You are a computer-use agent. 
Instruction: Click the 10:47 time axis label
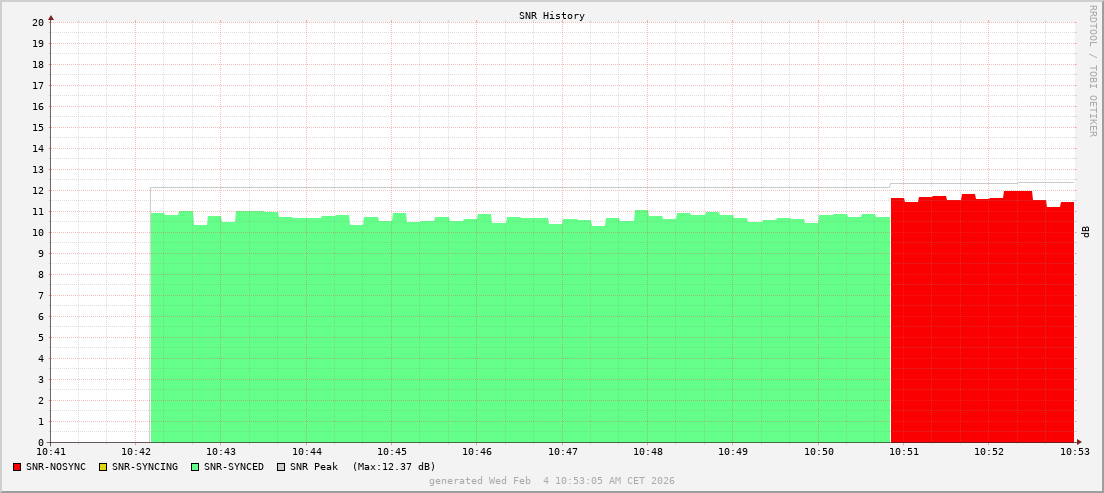pyautogui.click(x=563, y=452)
